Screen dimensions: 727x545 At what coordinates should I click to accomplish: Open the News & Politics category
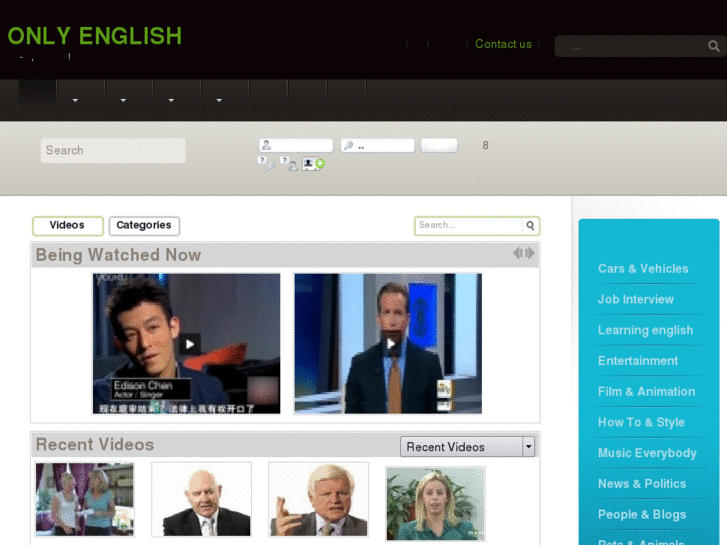pyautogui.click(x=642, y=484)
